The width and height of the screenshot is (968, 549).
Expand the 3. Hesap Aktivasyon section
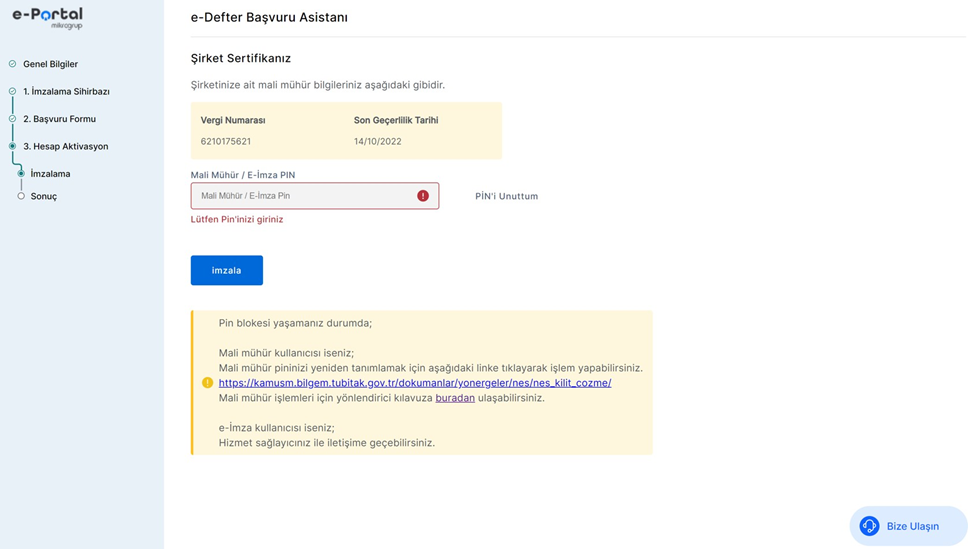click(65, 146)
